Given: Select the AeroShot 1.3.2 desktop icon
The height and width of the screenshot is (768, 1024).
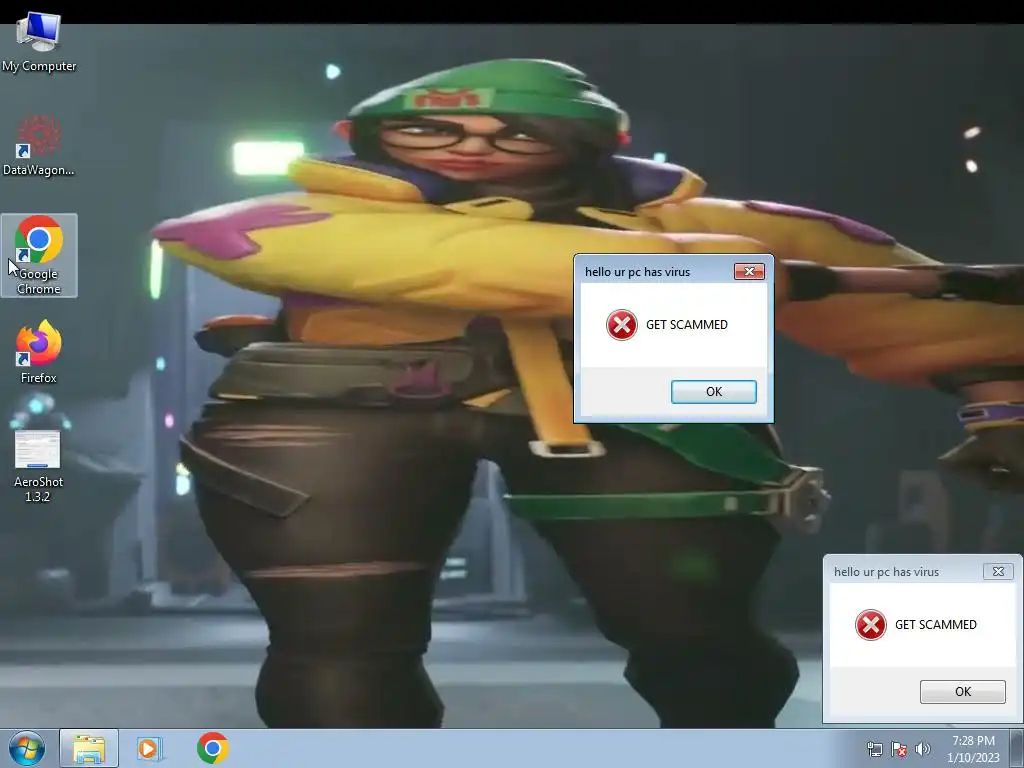Looking at the screenshot, I should [38, 466].
